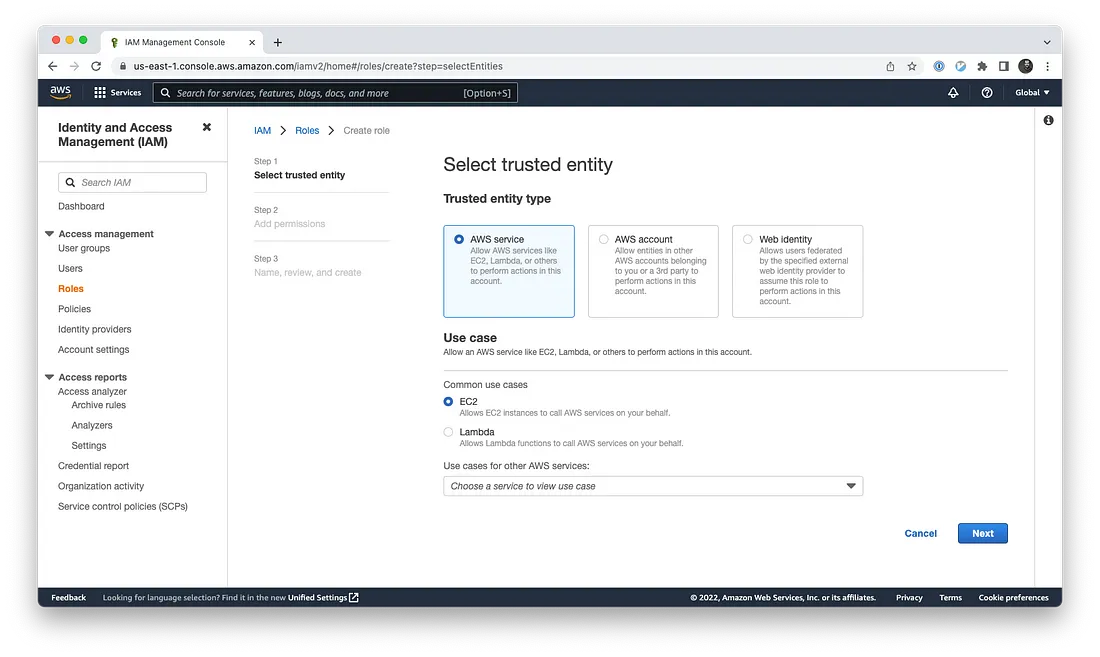Click the browser forward arrow
Screen dimensions: 1100x657
pyautogui.click(x=74, y=66)
